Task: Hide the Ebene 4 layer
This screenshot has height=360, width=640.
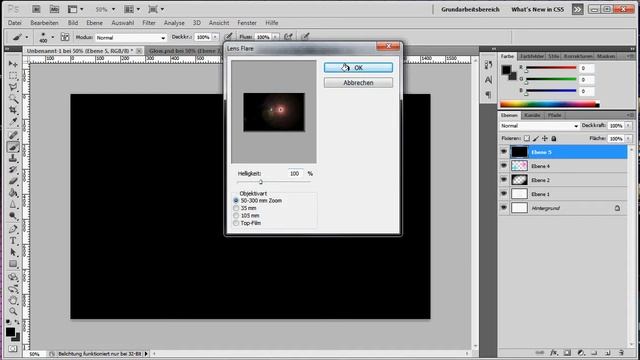Action: (504, 166)
